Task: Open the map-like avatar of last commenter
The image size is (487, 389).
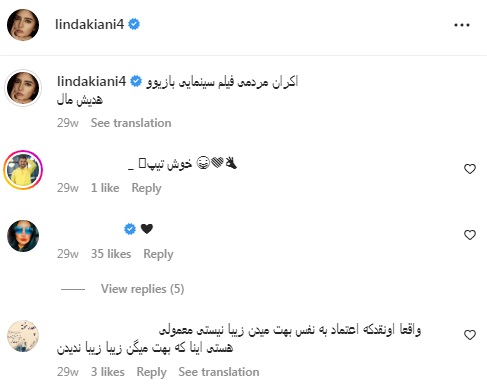Action: click(23, 336)
